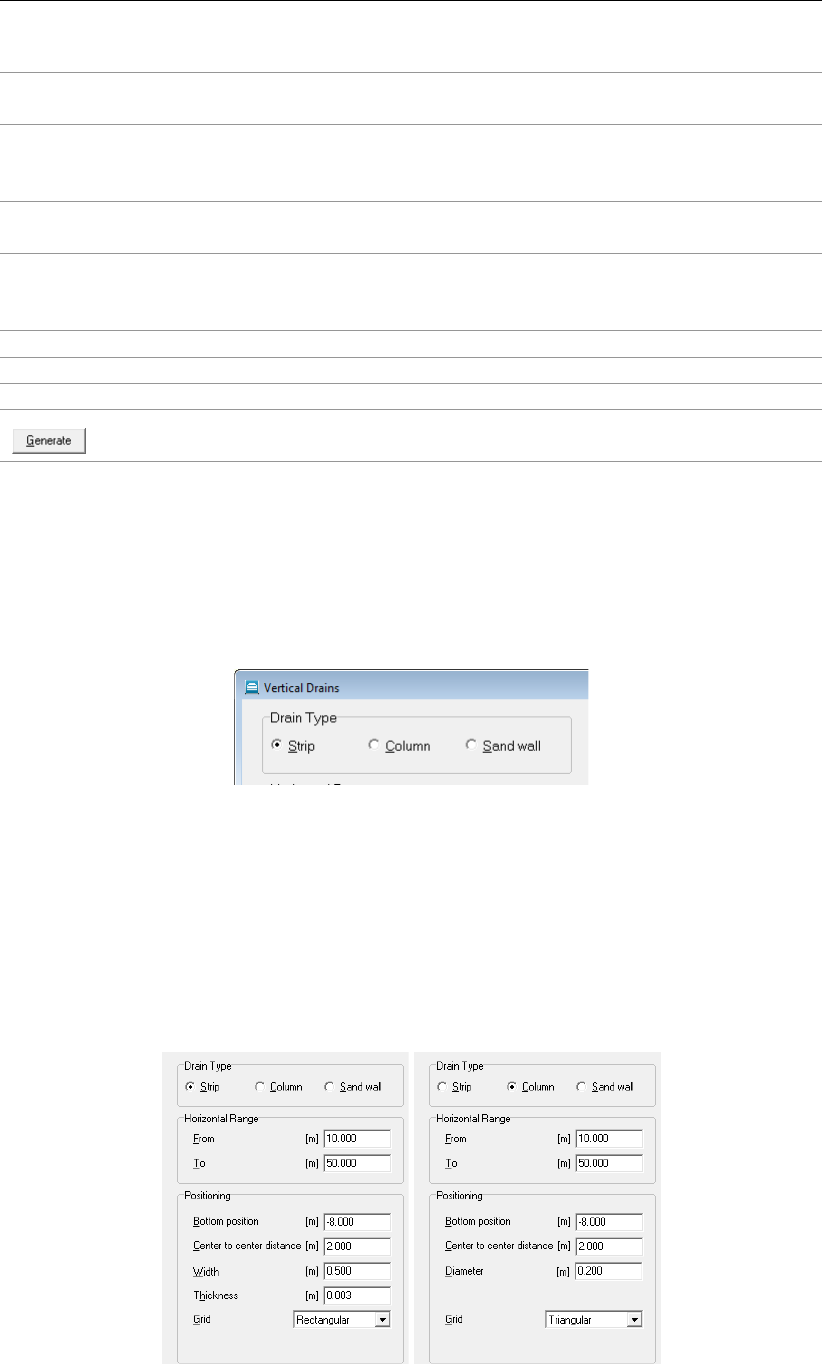Select Column radio in Rectangular grid panel
Viewport: 822px width, 1364px height.
(x=279, y=1087)
